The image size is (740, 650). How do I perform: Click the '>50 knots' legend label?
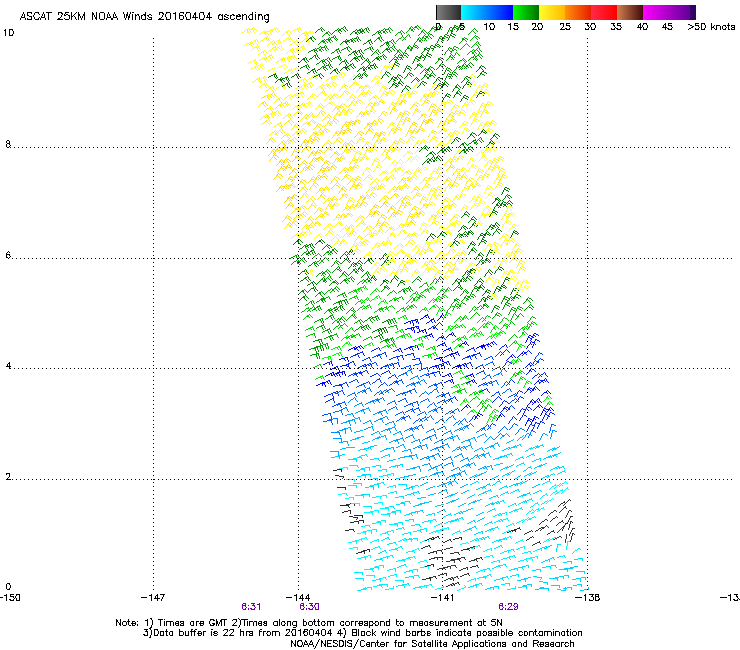711,27
